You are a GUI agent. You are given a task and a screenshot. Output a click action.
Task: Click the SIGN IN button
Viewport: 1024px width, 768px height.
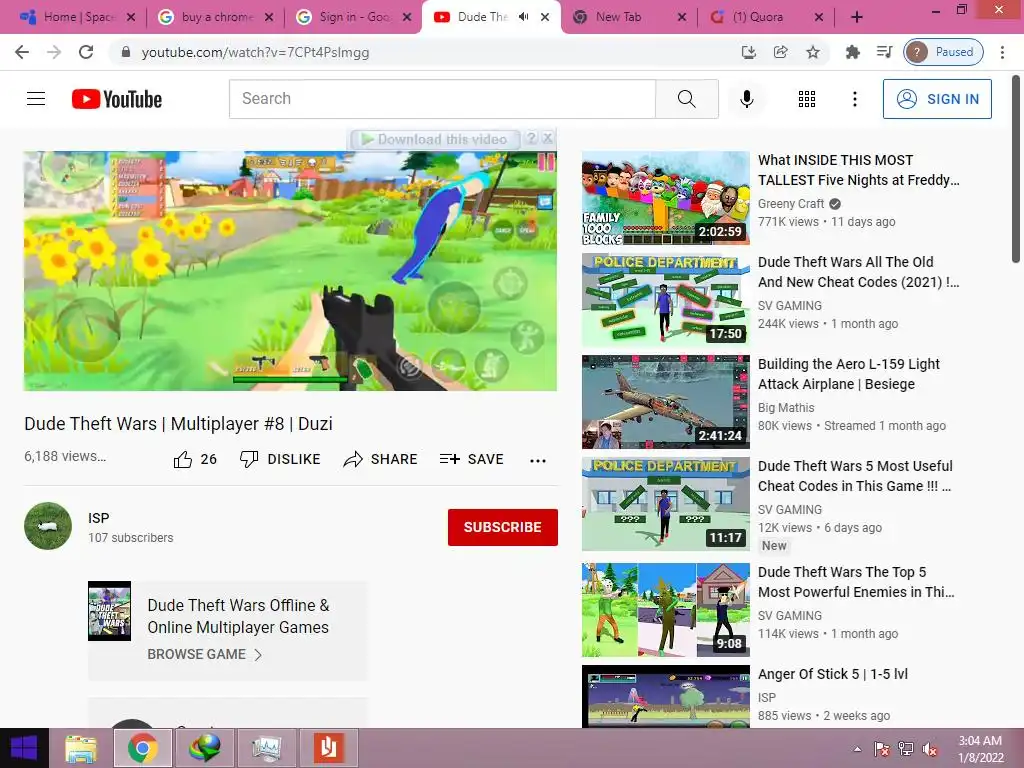pos(937,99)
